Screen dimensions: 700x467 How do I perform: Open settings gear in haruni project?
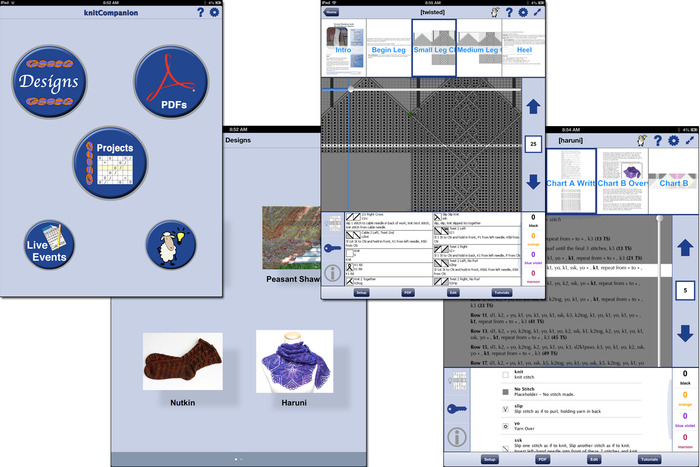tap(674, 141)
